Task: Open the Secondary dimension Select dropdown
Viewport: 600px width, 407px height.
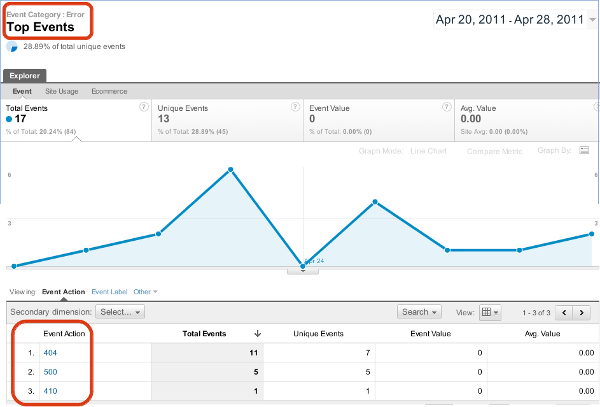Action: (x=120, y=312)
